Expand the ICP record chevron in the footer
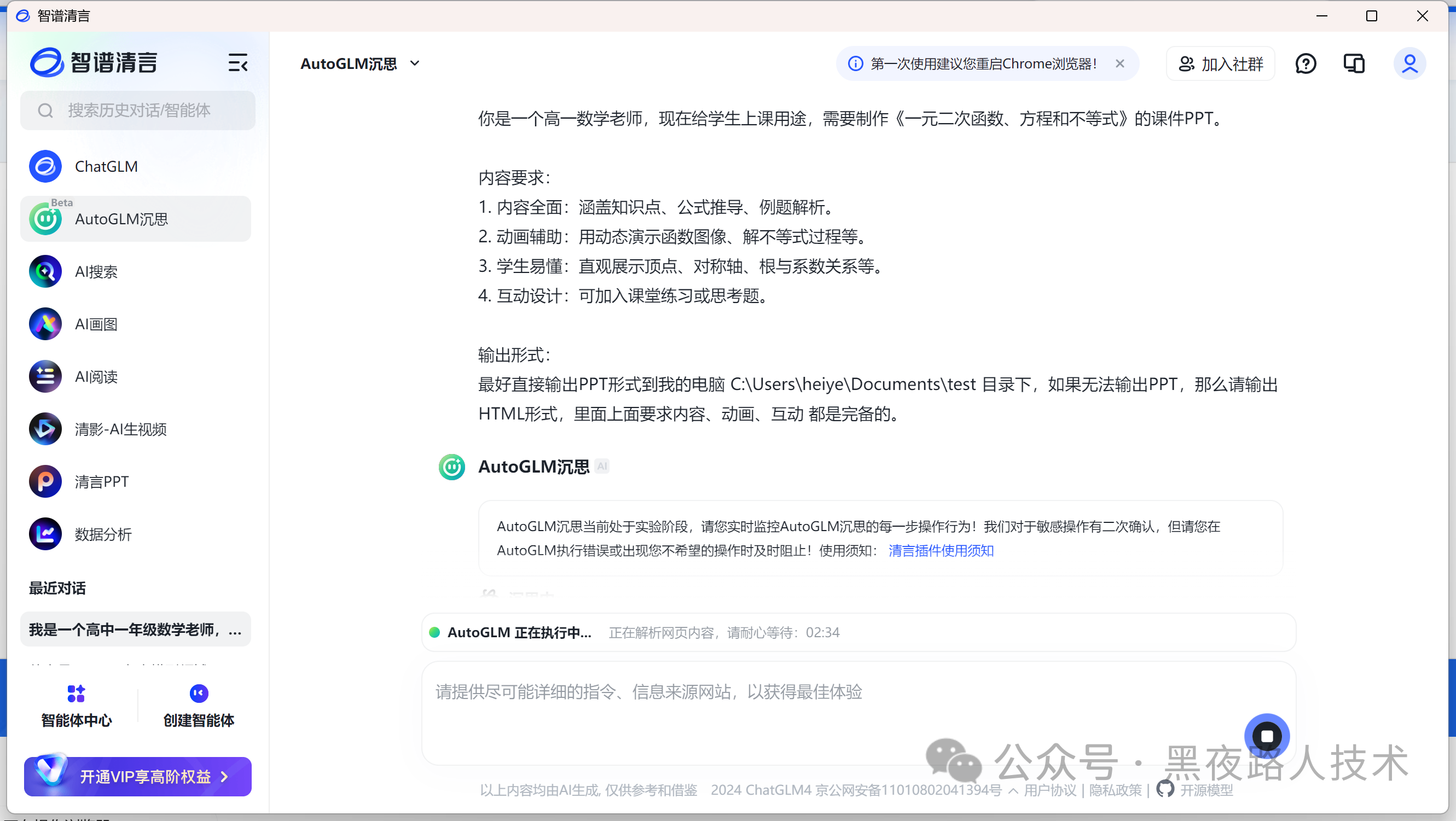This screenshot has width=1456, height=821. (1013, 790)
